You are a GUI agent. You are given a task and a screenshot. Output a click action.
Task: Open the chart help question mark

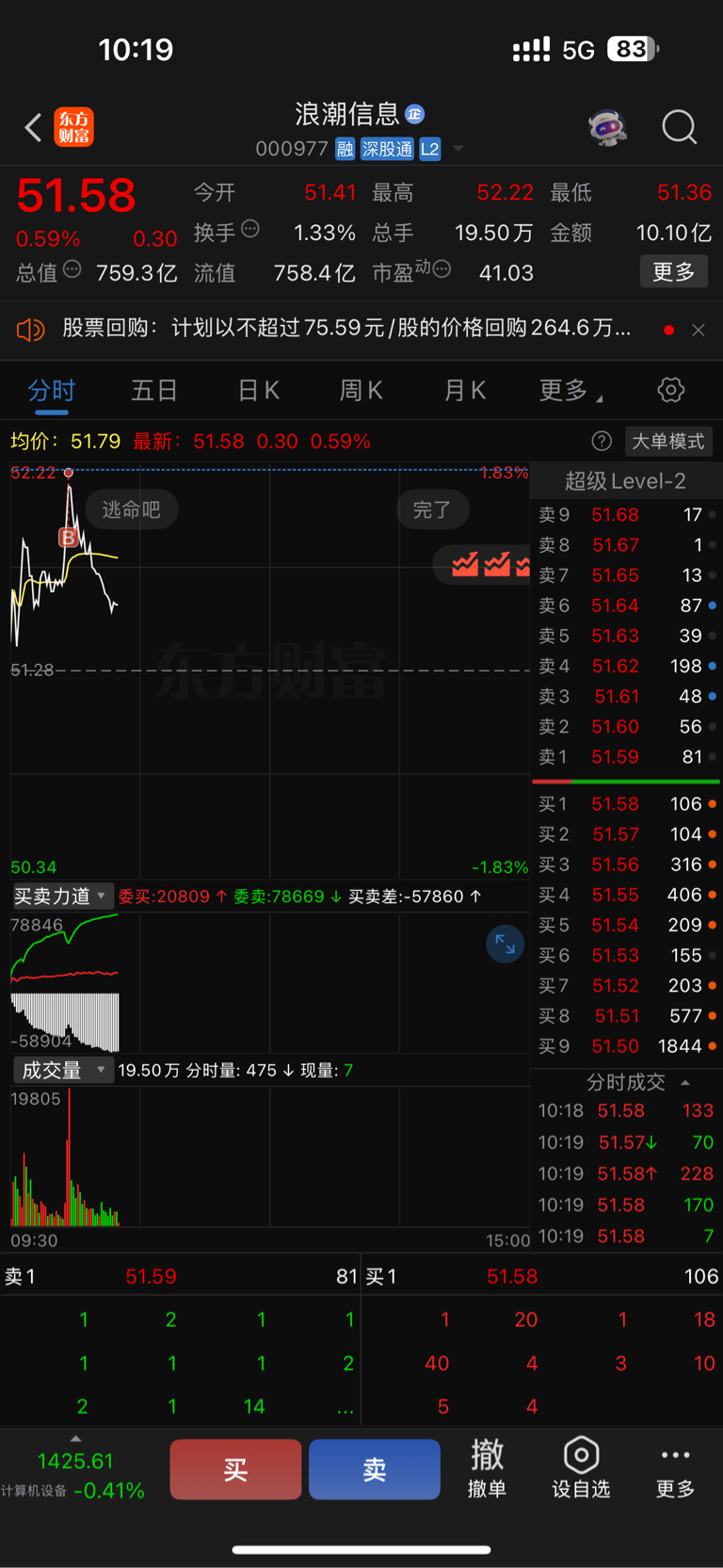pyautogui.click(x=602, y=441)
